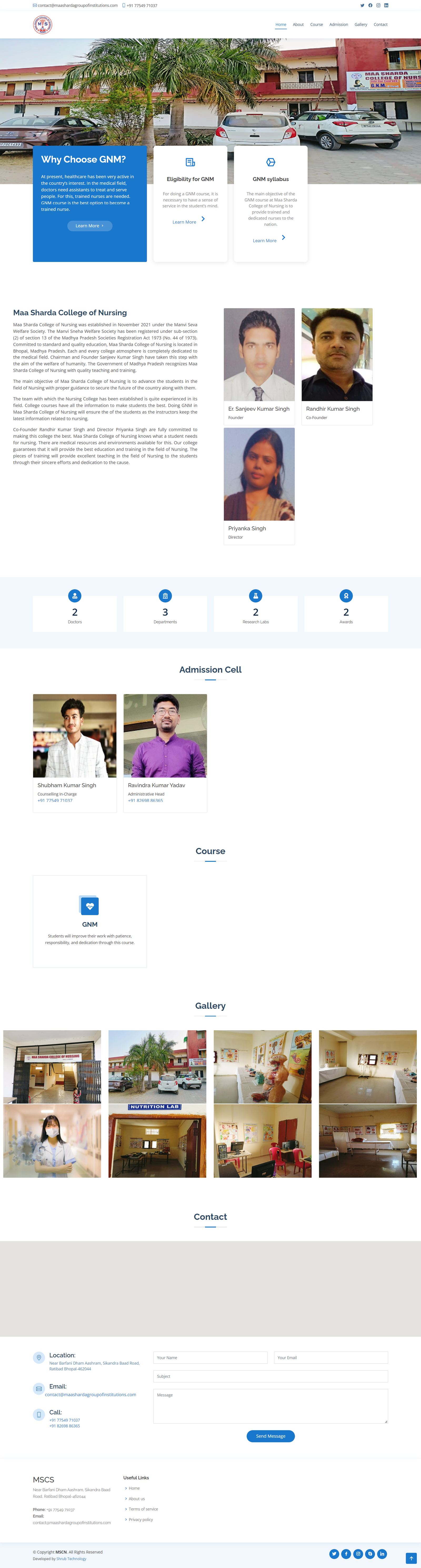
Task: Open Randhir Kumar Singh co-founder photo
Action: click(337, 354)
